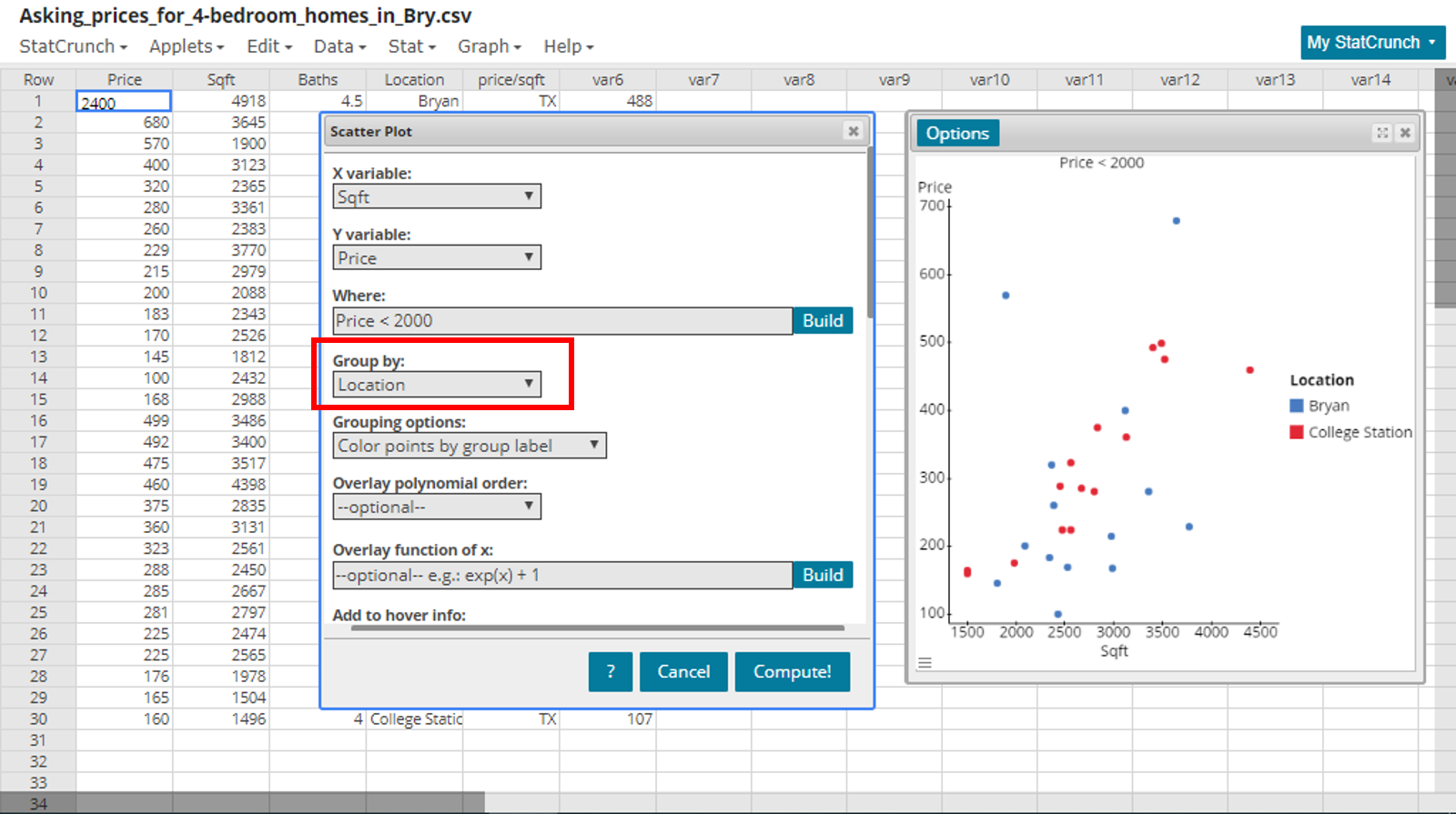Image resolution: width=1456 pixels, height=814 pixels.
Task: Open the My StatCrunch dropdown button
Action: pyautogui.click(x=1372, y=43)
